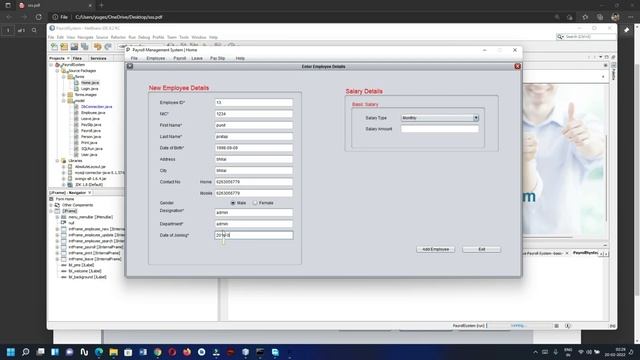The width and height of the screenshot is (640, 360).
Task: Click the running progress bar in NetBeans status bar
Action: (x=518, y=326)
